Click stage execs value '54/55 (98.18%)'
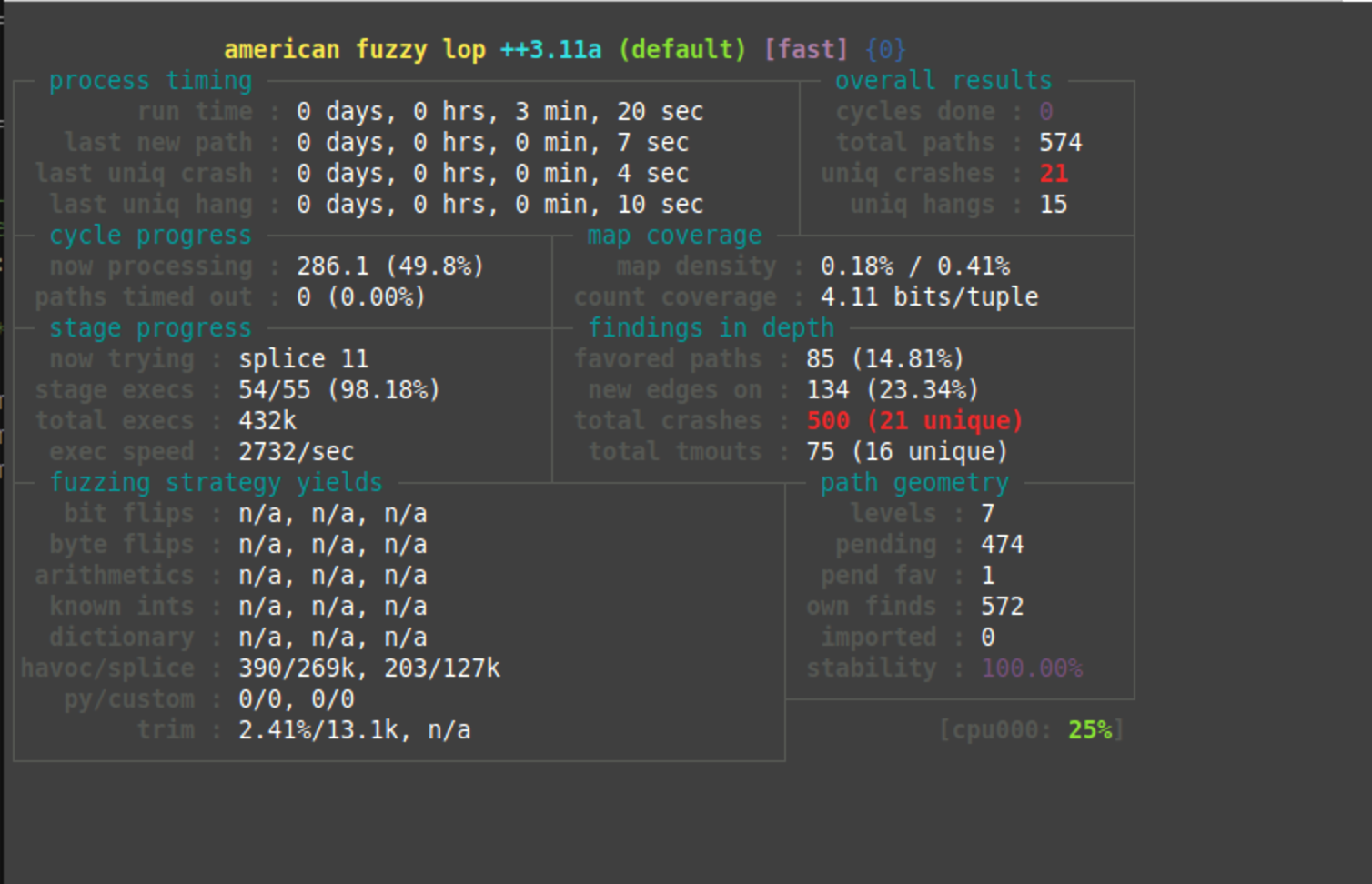This screenshot has height=884, width=1372. pos(339,389)
